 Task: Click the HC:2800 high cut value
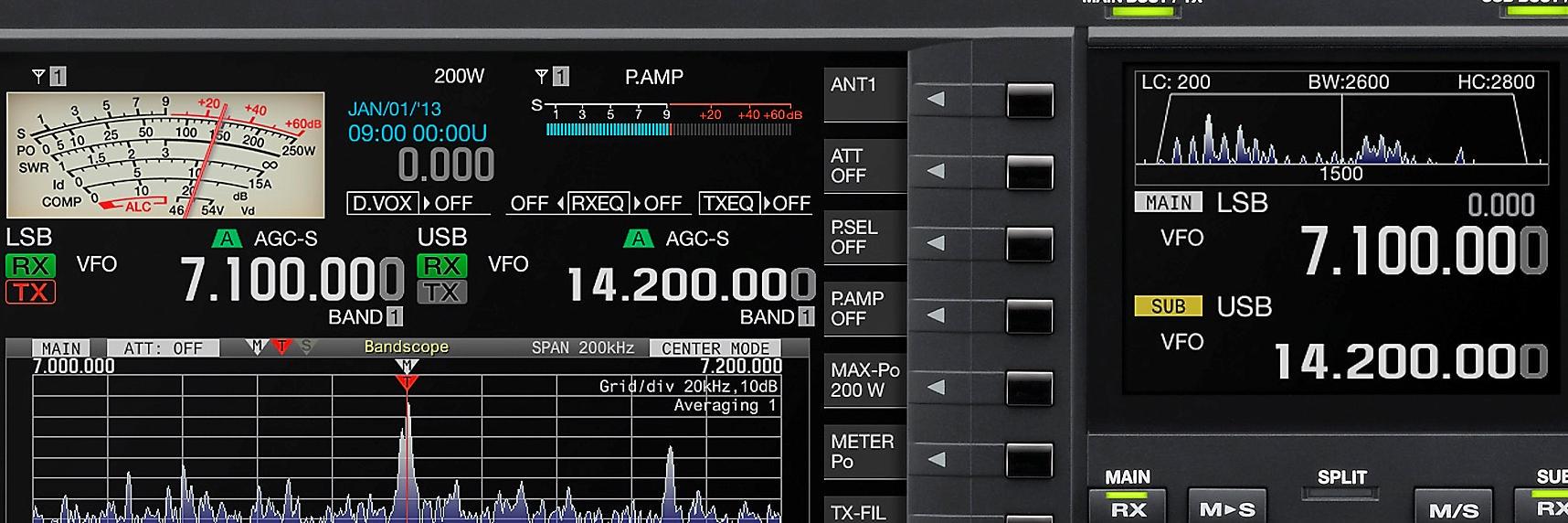click(1496, 82)
